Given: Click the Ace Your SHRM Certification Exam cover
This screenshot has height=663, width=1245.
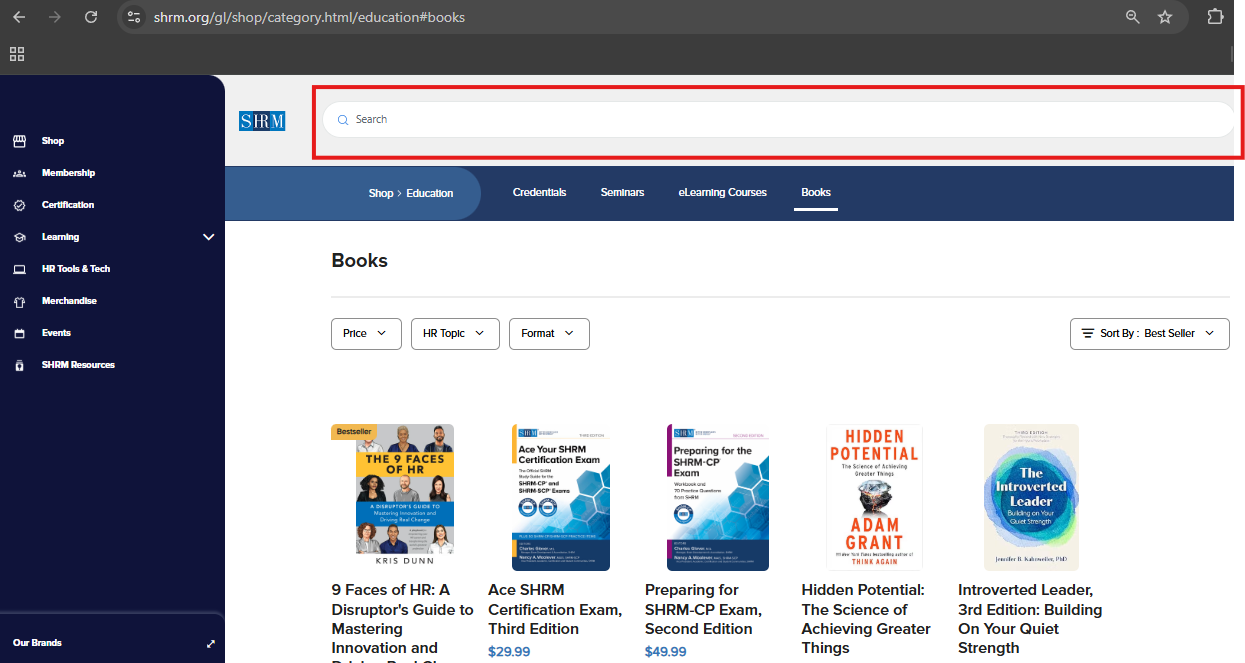Looking at the screenshot, I should click(561, 497).
